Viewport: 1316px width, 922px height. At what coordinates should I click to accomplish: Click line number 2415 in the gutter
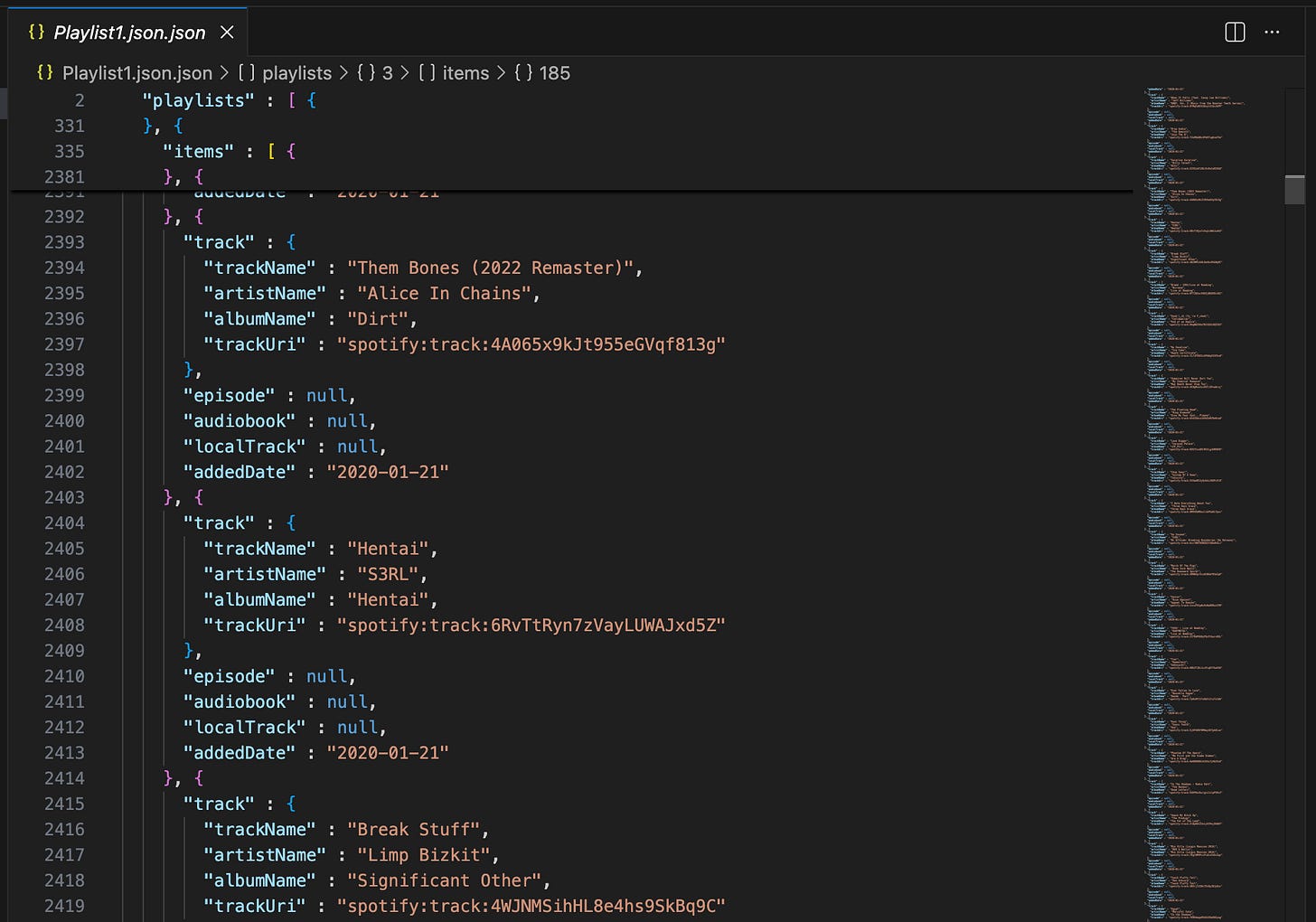pos(64,804)
